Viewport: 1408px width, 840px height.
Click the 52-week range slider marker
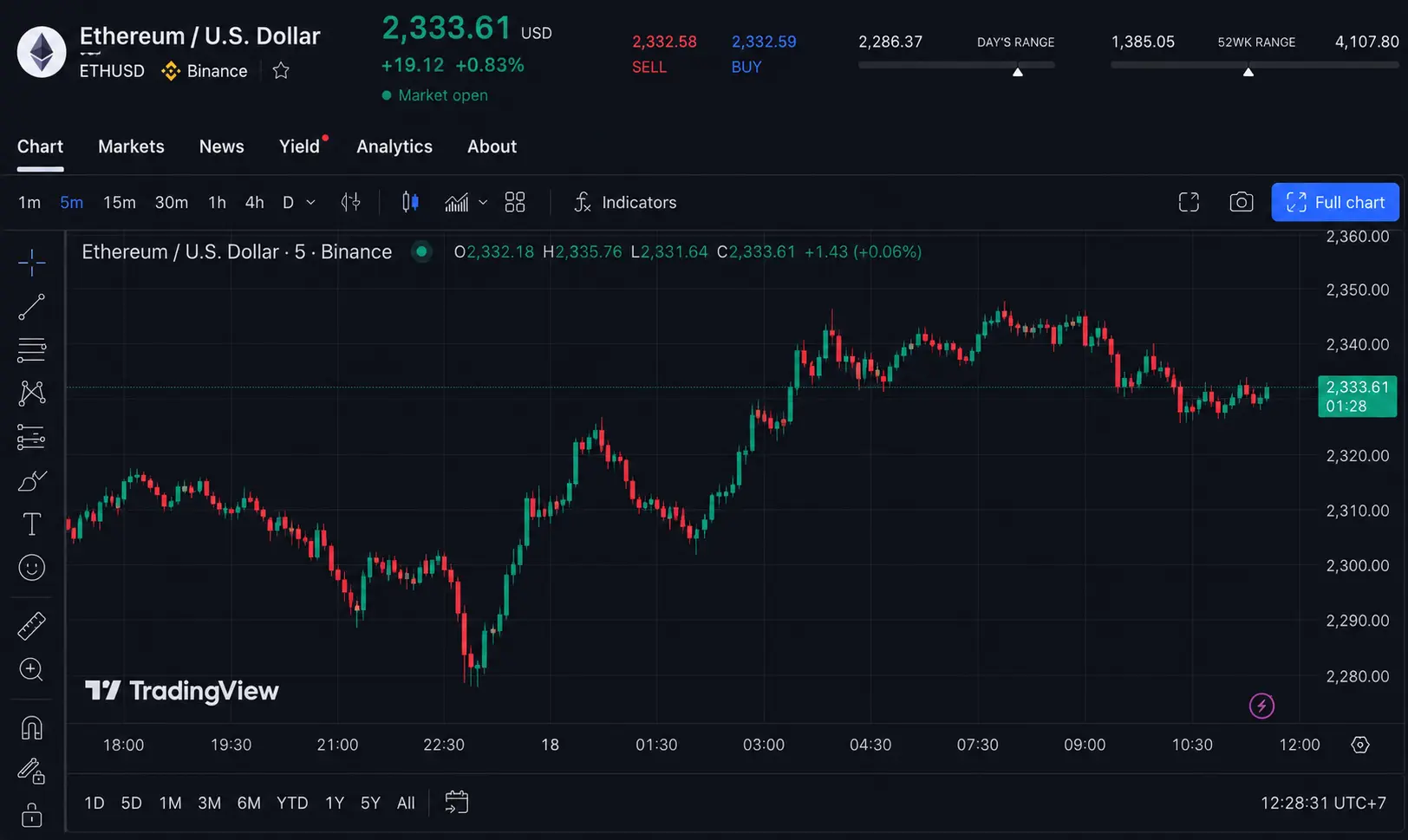1248,73
